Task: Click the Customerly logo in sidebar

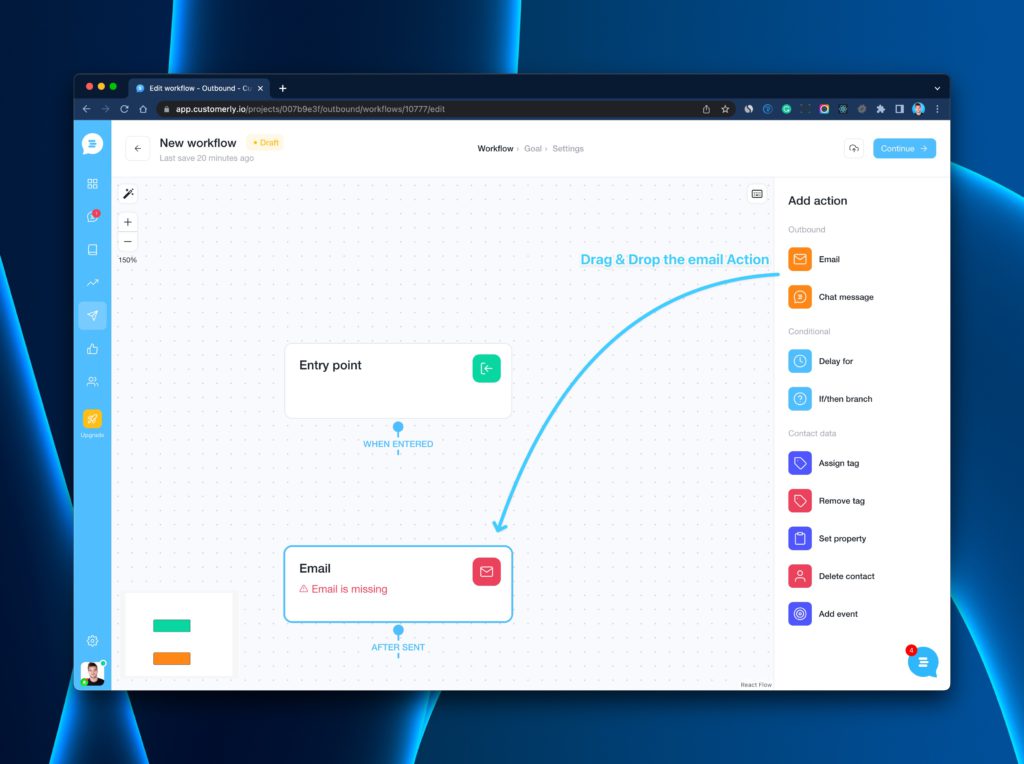Action: click(92, 144)
